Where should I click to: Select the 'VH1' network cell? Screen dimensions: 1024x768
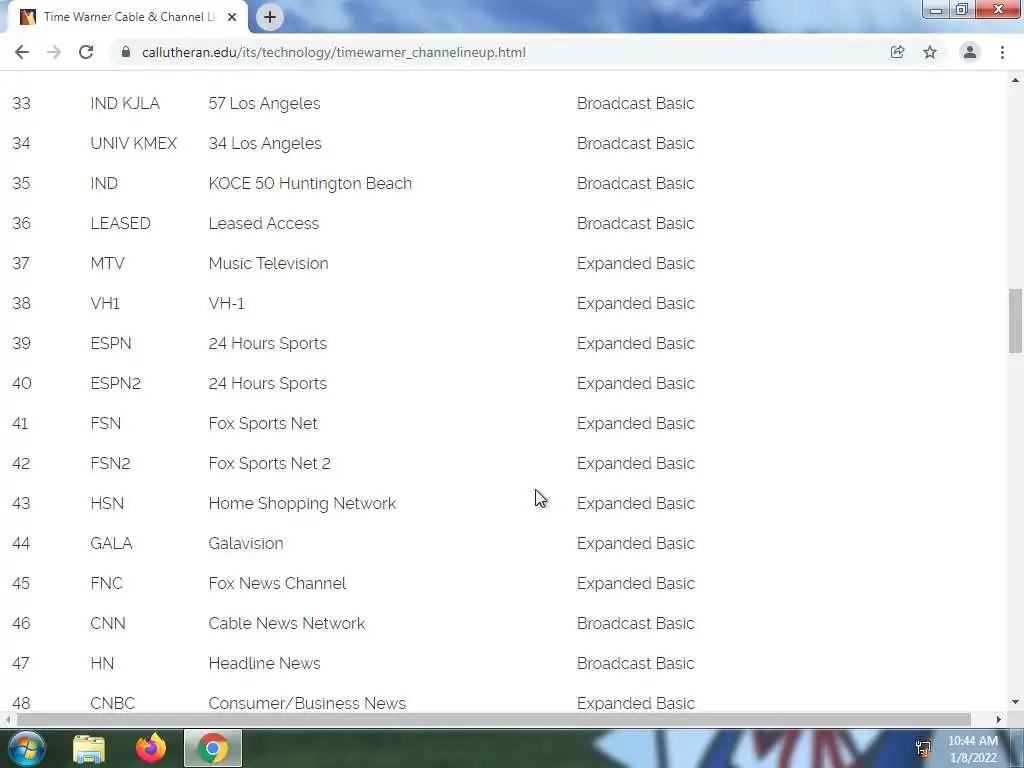coord(105,304)
